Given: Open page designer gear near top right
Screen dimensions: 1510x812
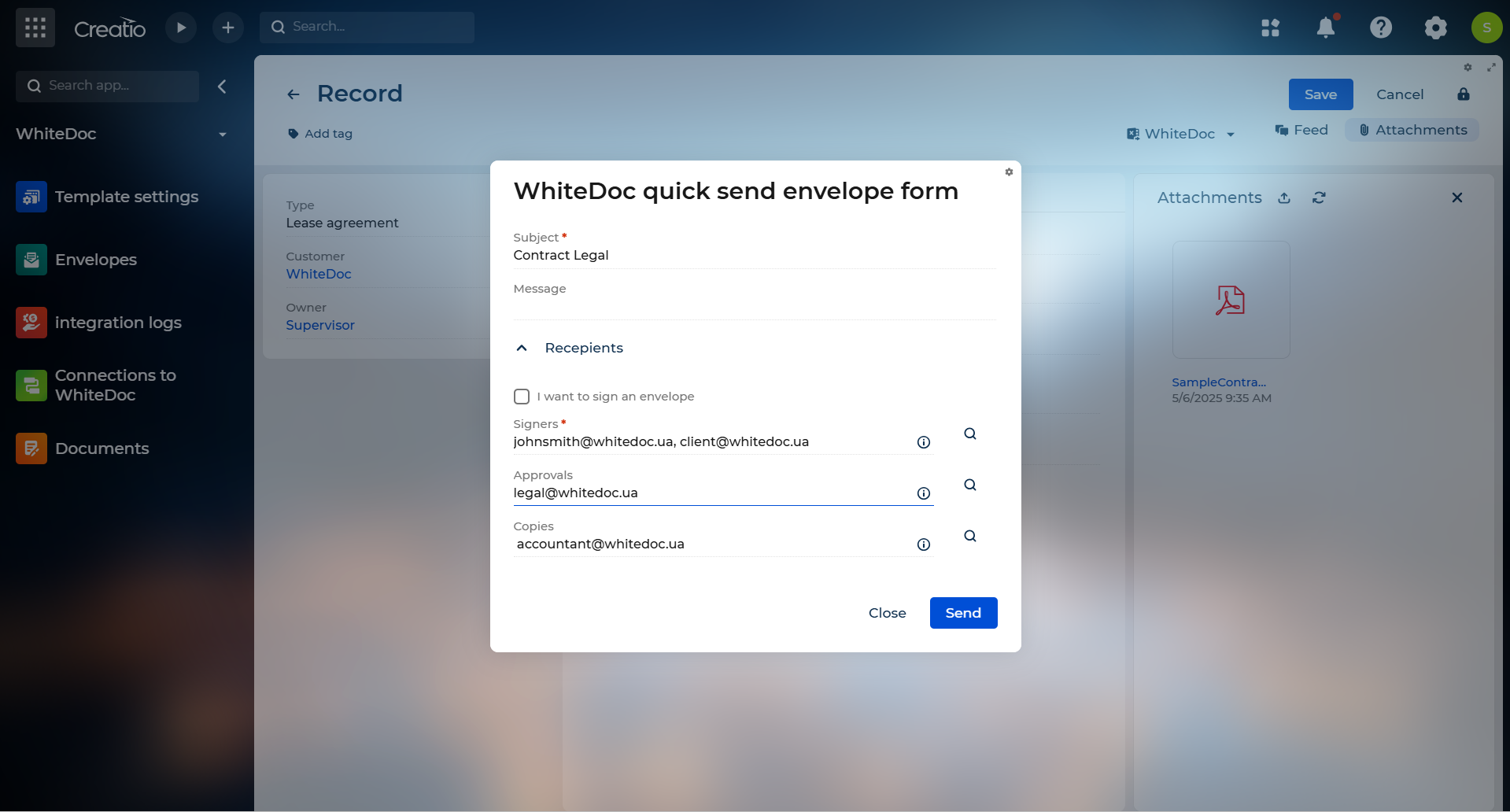Looking at the screenshot, I should [1468, 68].
